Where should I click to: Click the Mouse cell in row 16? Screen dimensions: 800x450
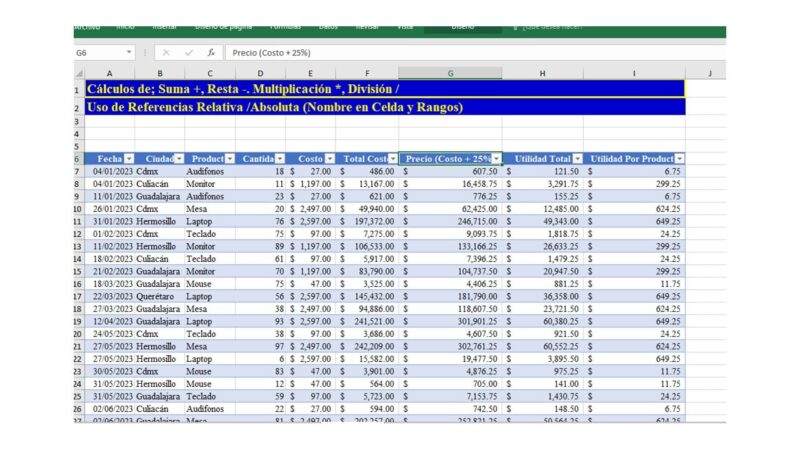point(210,284)
